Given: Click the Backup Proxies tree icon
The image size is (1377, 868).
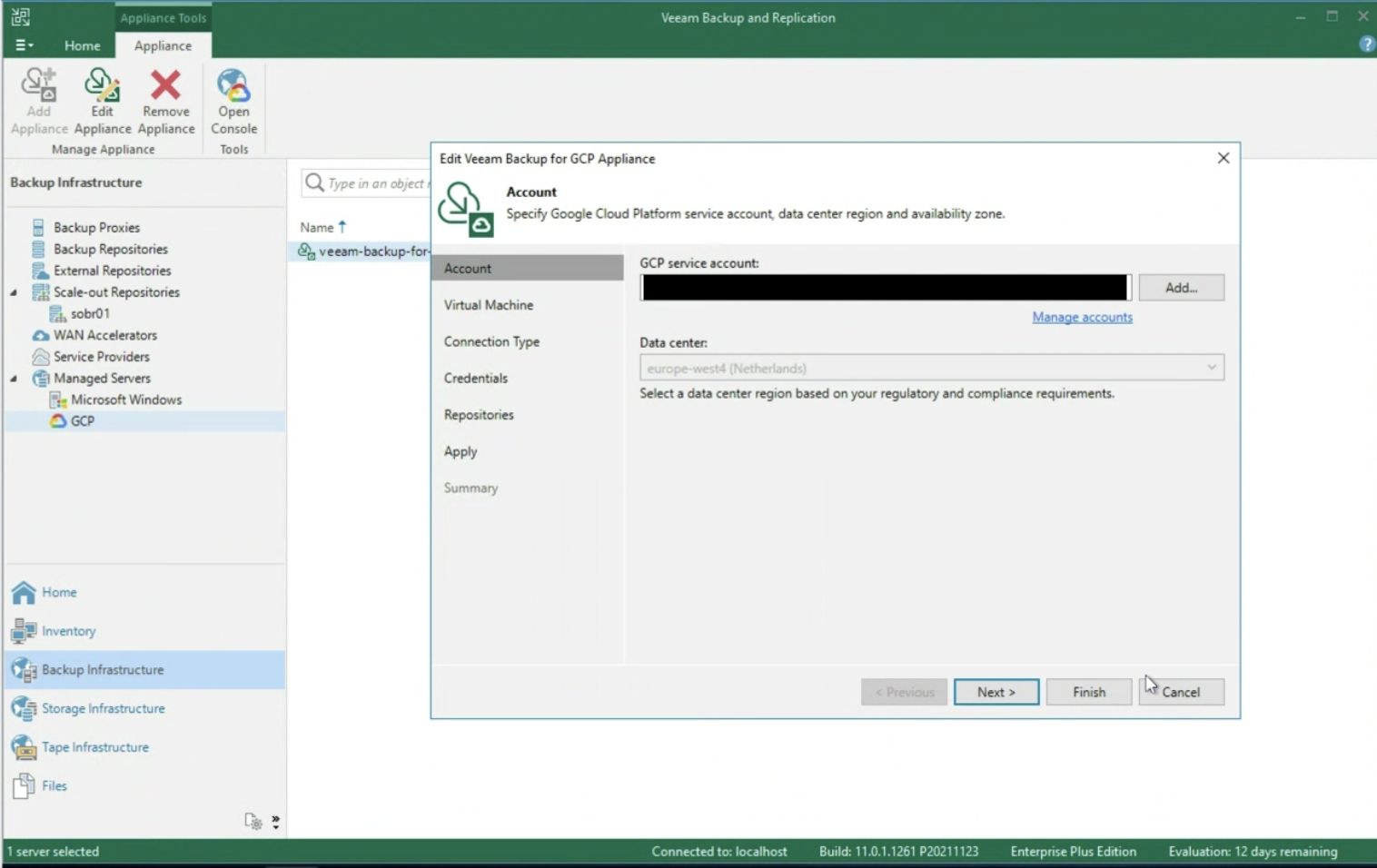Looking at the screenshot, I should (39, 227).
